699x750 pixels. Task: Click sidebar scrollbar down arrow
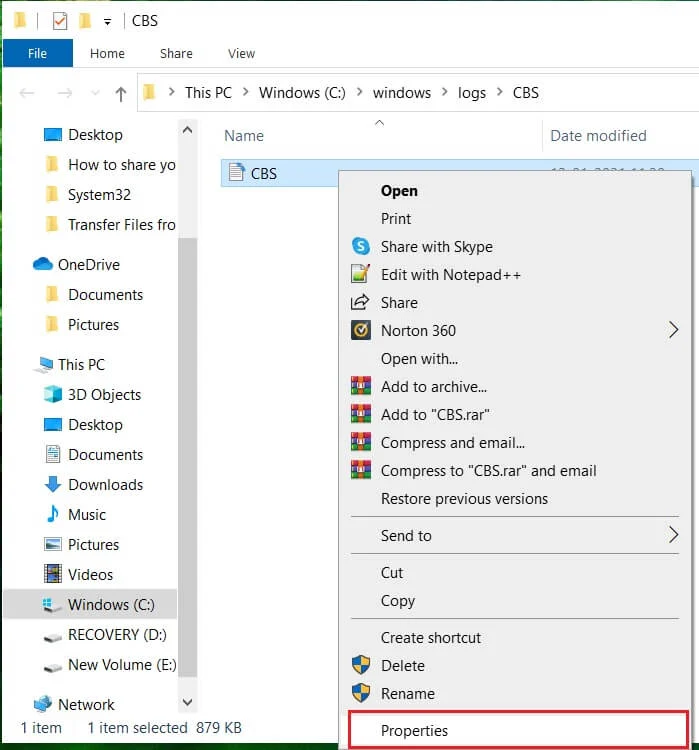[x=188, y=702]
